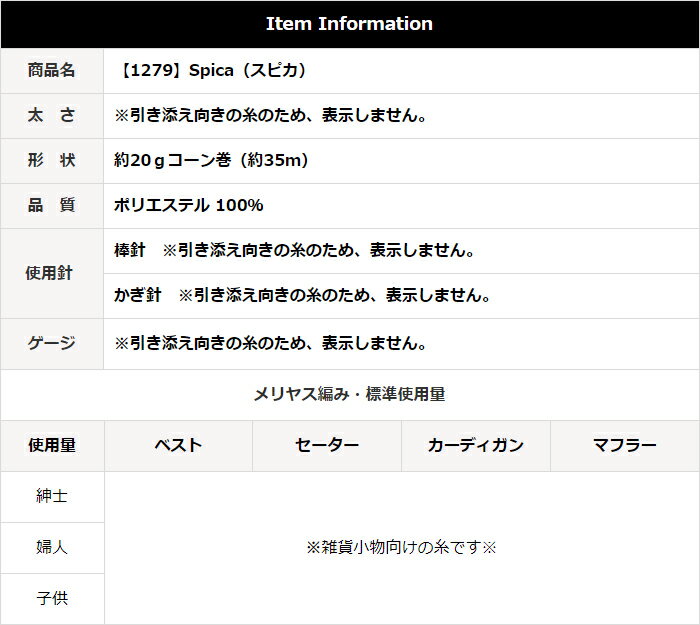Screen dimensions: 700x625
Task: Click the かぎ針 hook row text
Action: (x=303, y=296)
